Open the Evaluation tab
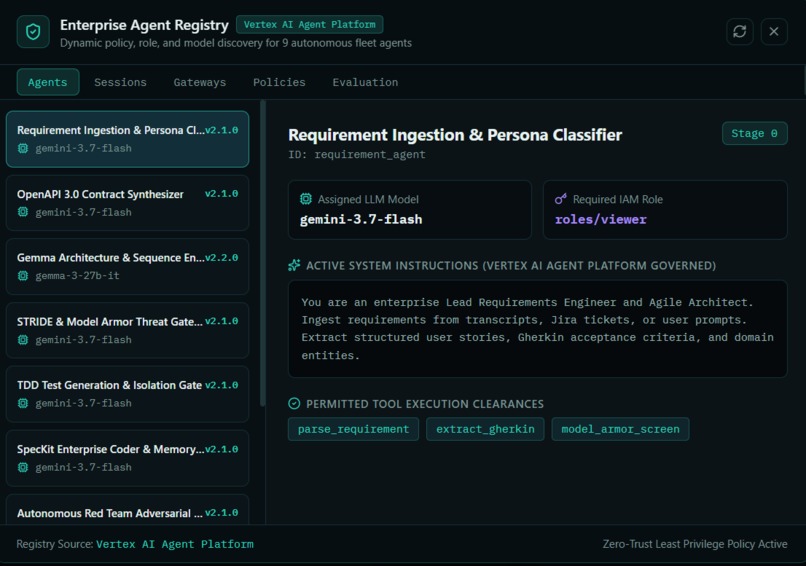Screen dimensions: 806x566 click(x=365, y=82)
